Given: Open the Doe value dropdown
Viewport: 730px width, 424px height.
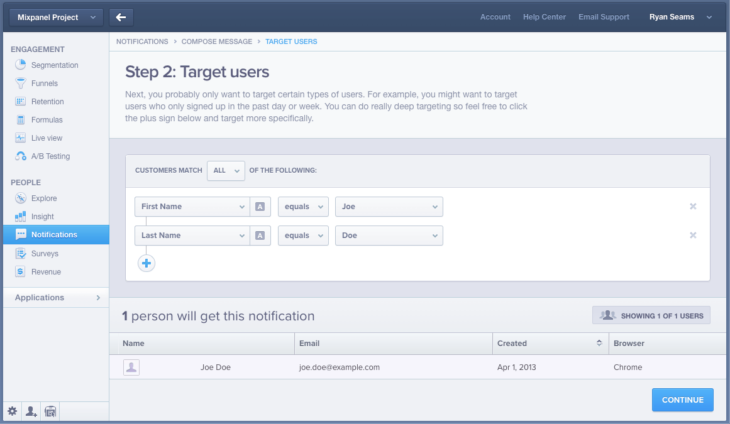Looking at the screenshot, I should coord(389,236).
